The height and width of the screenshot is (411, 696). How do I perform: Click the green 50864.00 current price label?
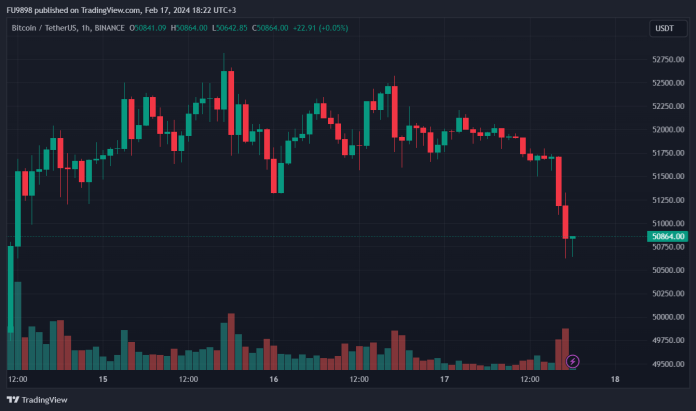pos(666,237)
